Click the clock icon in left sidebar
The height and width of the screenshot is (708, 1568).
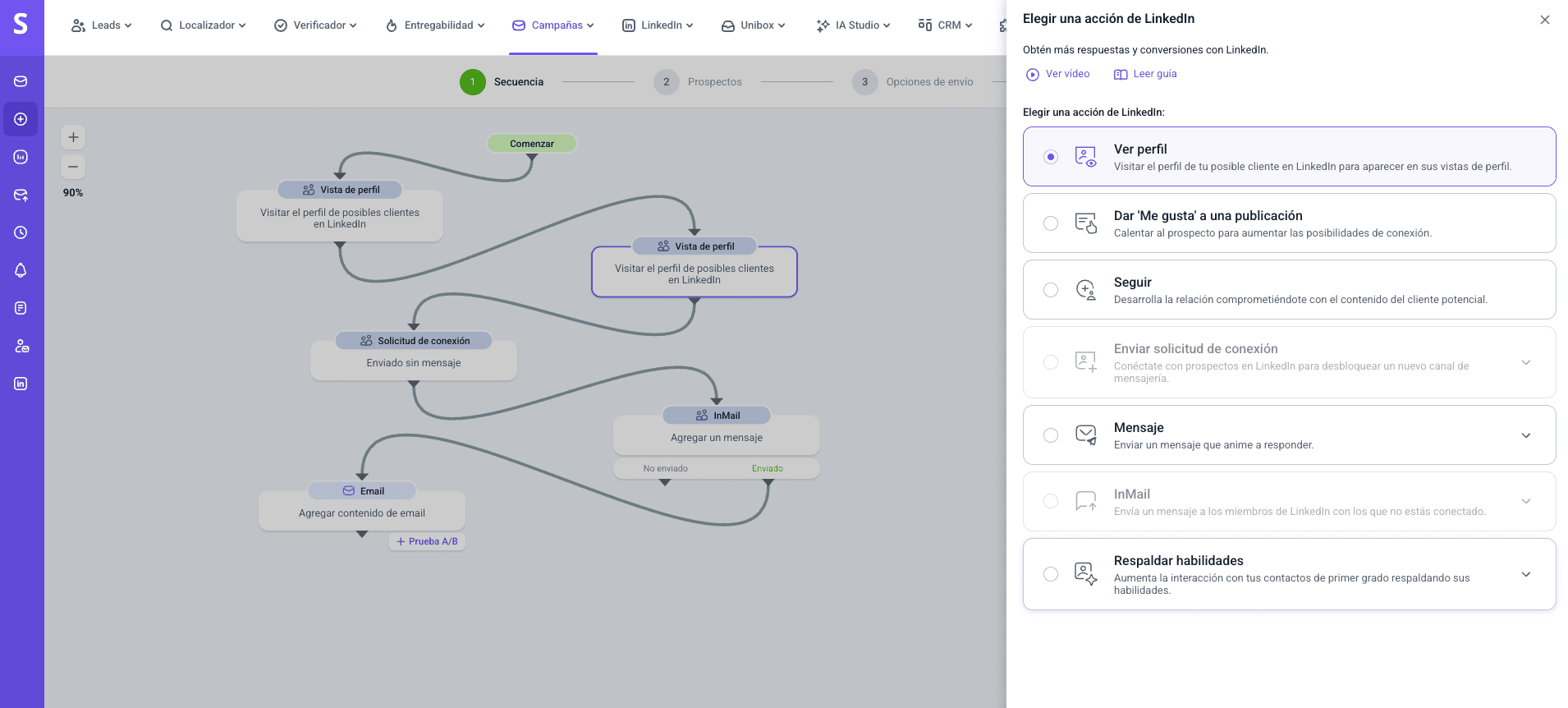[21, 232]
